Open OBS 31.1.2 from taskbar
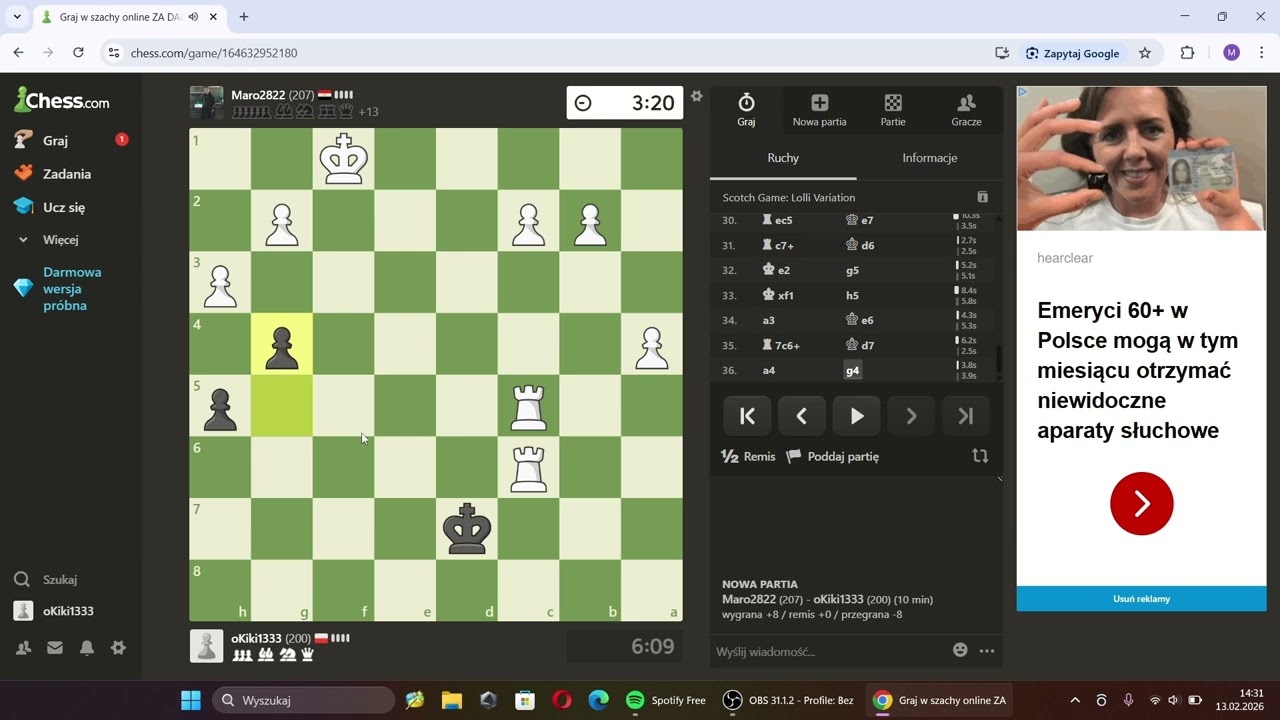The height and width of the screenshot is (720, 1280). 789,700
